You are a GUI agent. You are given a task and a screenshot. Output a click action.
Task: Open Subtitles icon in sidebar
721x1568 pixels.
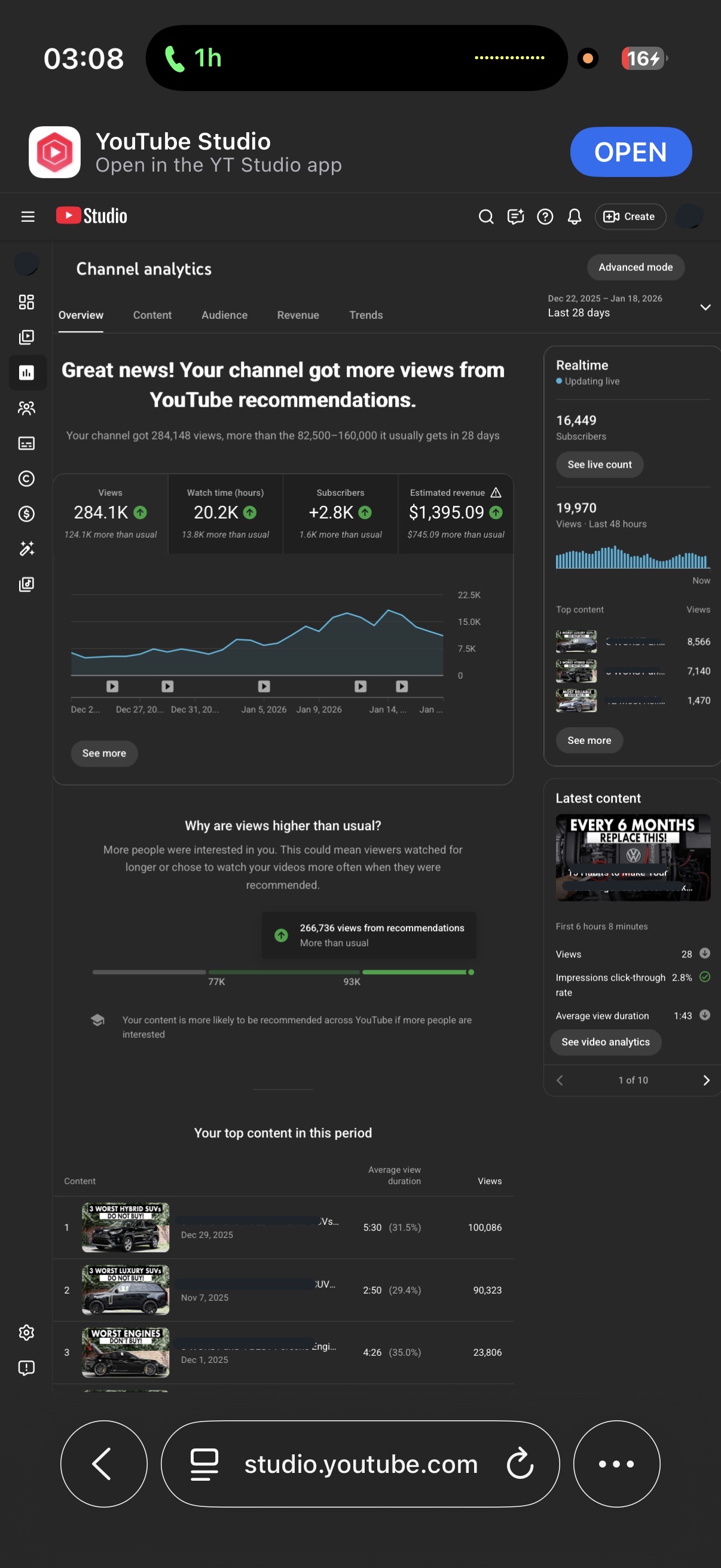click(26, 443)
